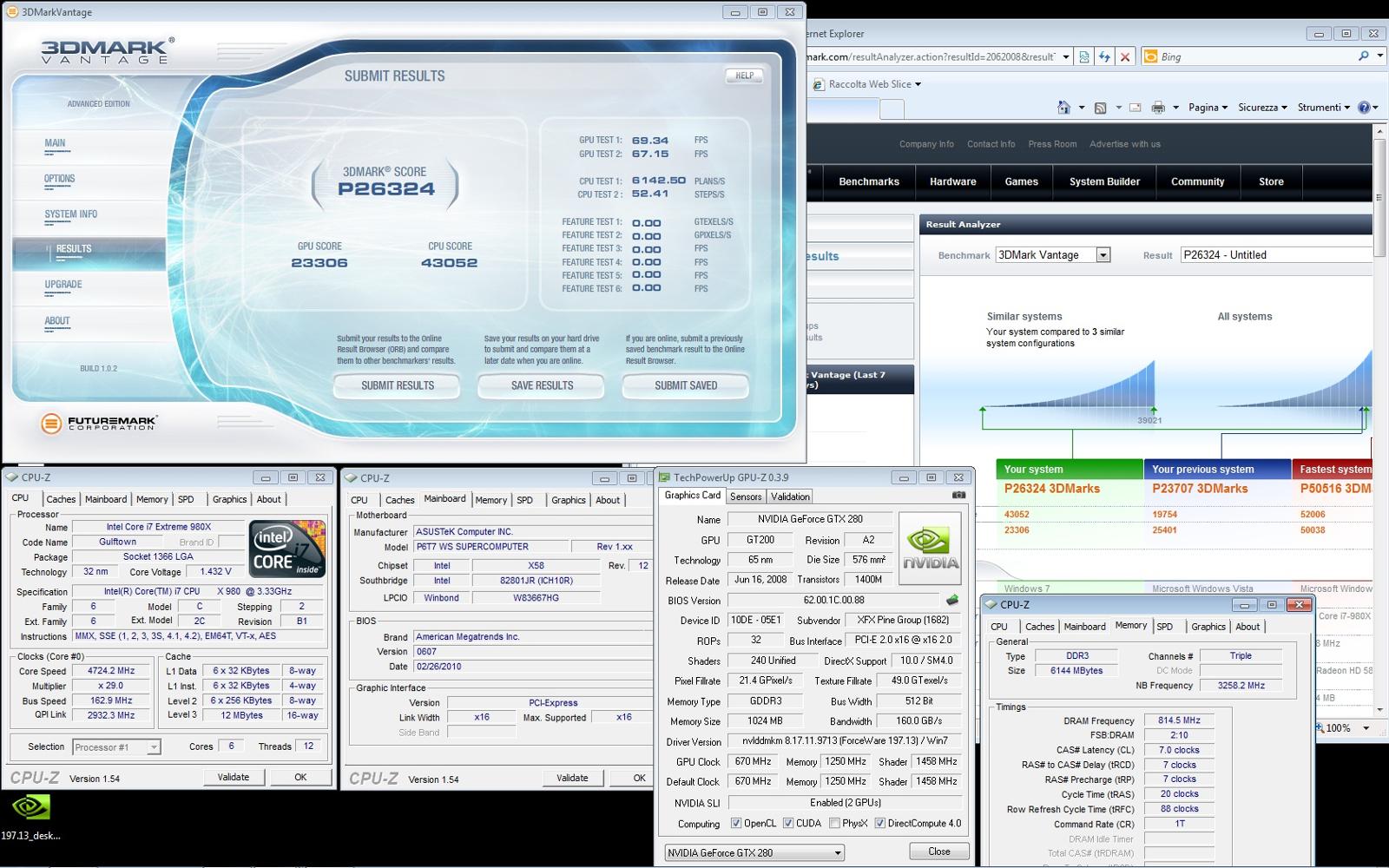1389x868 pixels.
Task: Click the 3DMark Vantage logo
Action: 107,50
